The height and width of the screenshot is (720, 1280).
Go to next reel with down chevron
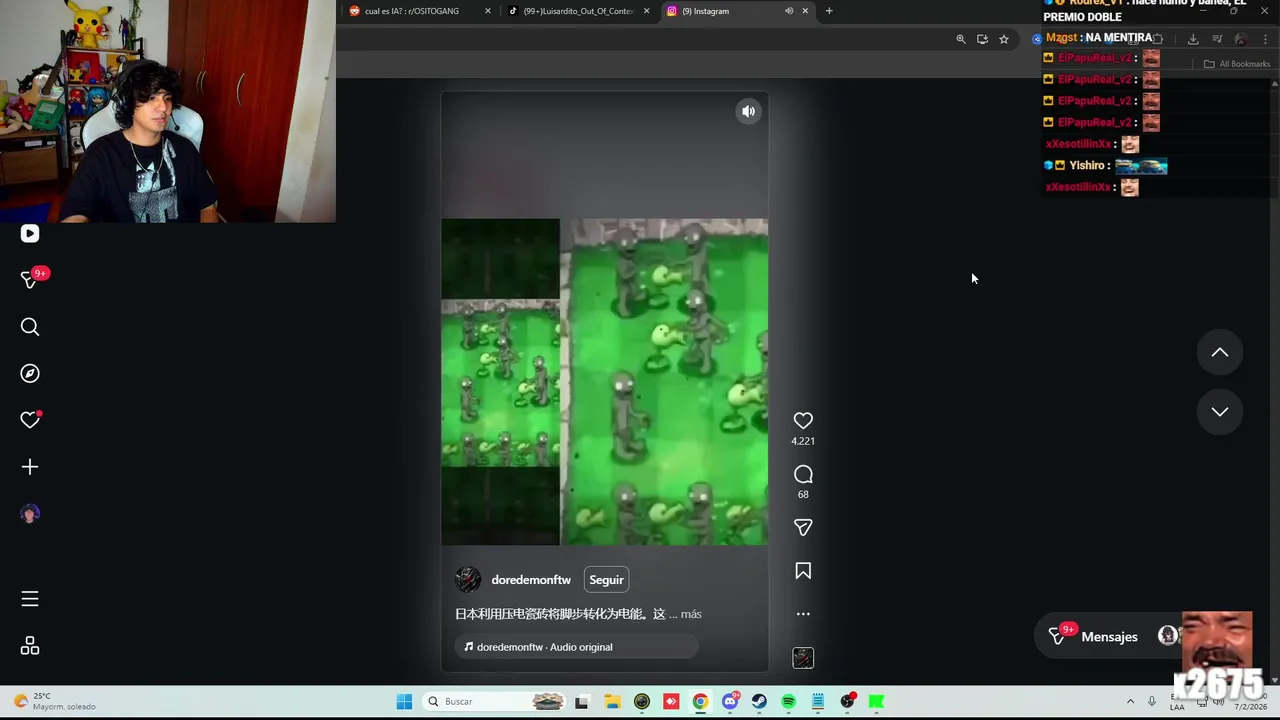pyautogui.click(x=1220, y=412)
